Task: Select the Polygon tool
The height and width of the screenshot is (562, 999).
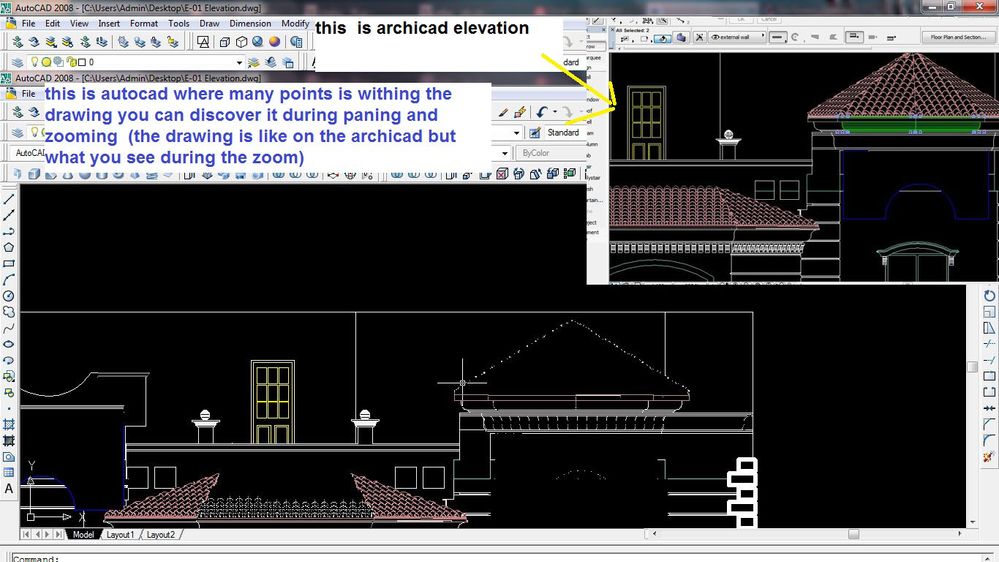Action: tap(9, 247)
